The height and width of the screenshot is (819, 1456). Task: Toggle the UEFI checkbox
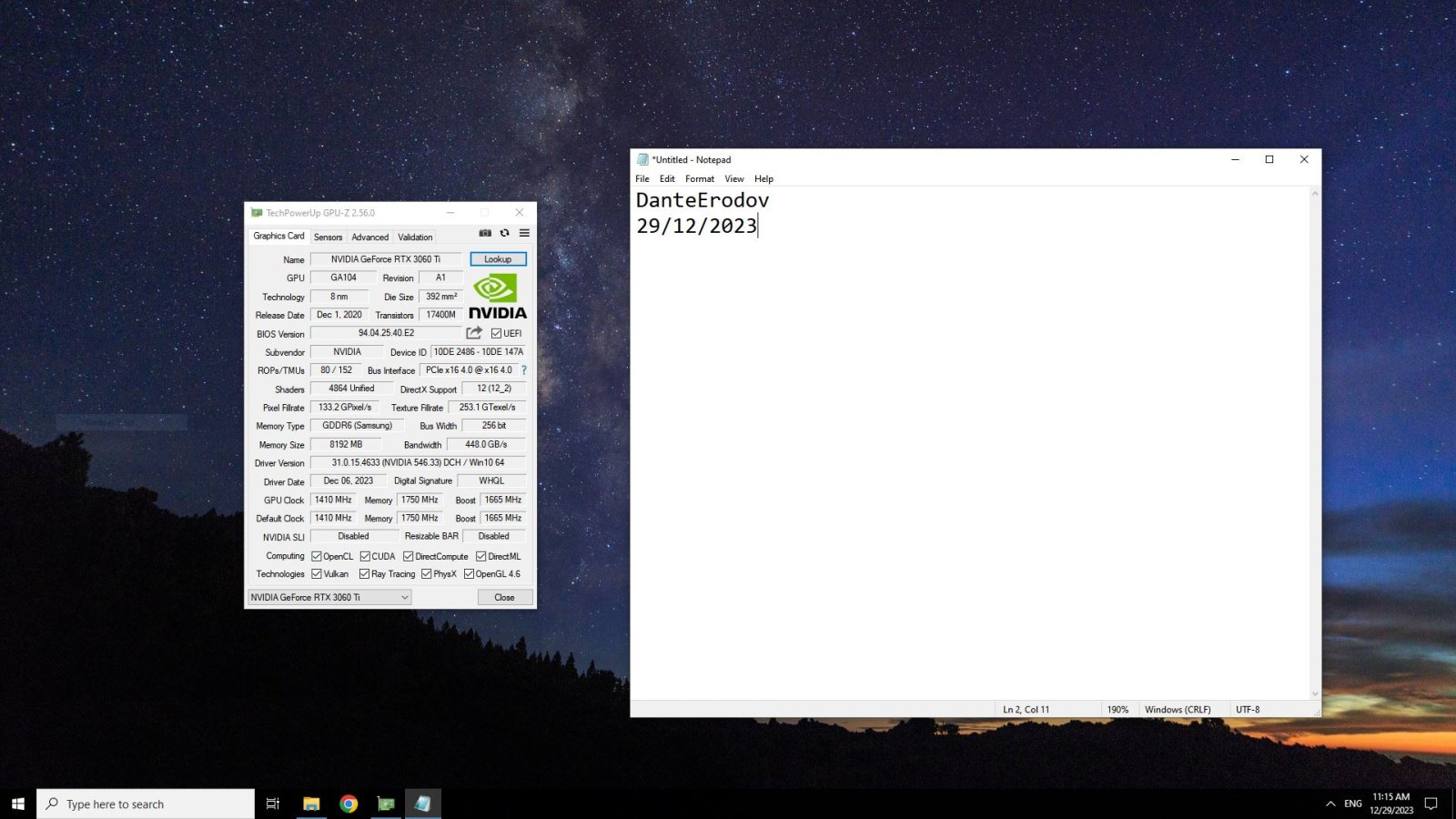click(x=496, y=334)
